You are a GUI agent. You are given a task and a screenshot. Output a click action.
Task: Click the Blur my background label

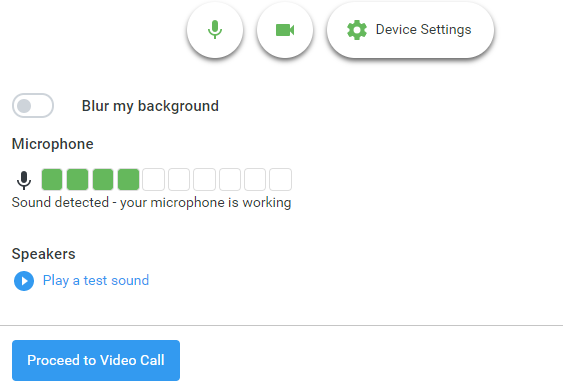point(150,106)
